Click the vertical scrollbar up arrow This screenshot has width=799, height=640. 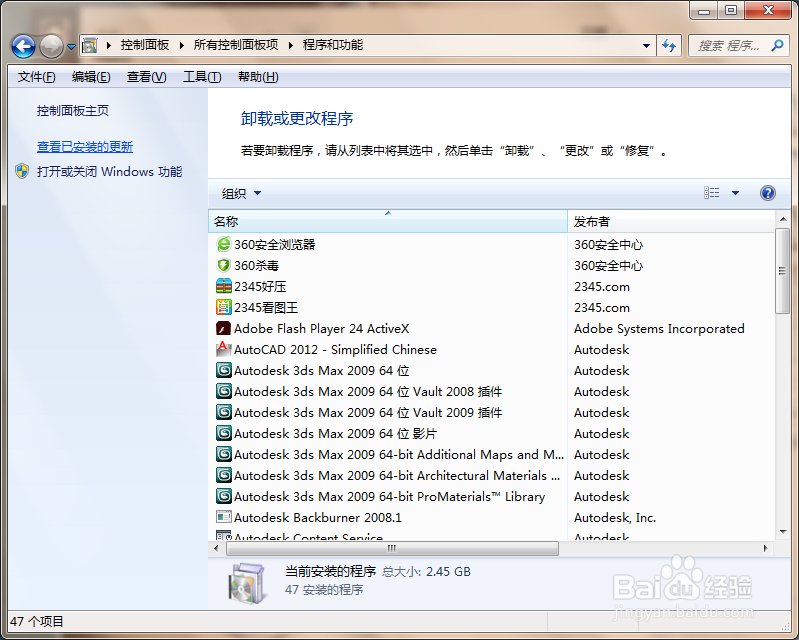point(783,219)
